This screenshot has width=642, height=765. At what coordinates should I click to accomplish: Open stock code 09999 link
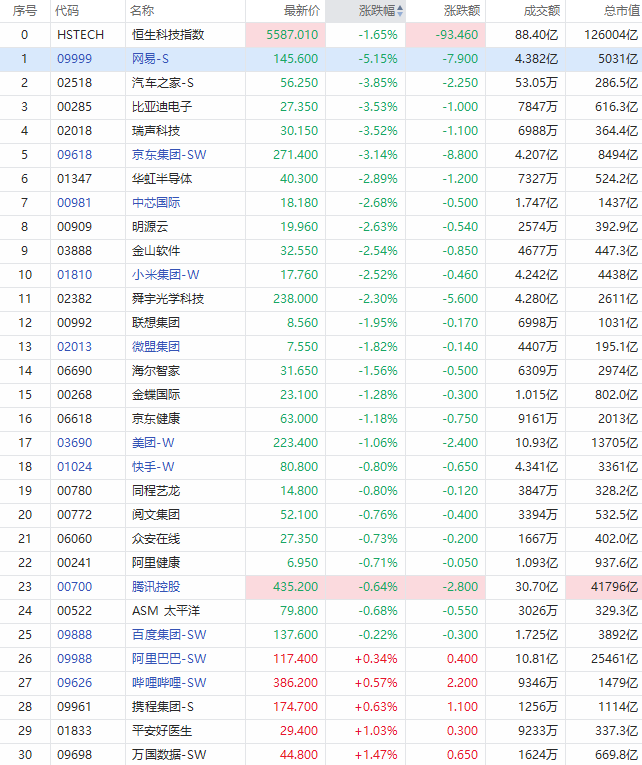coord(75,59)
